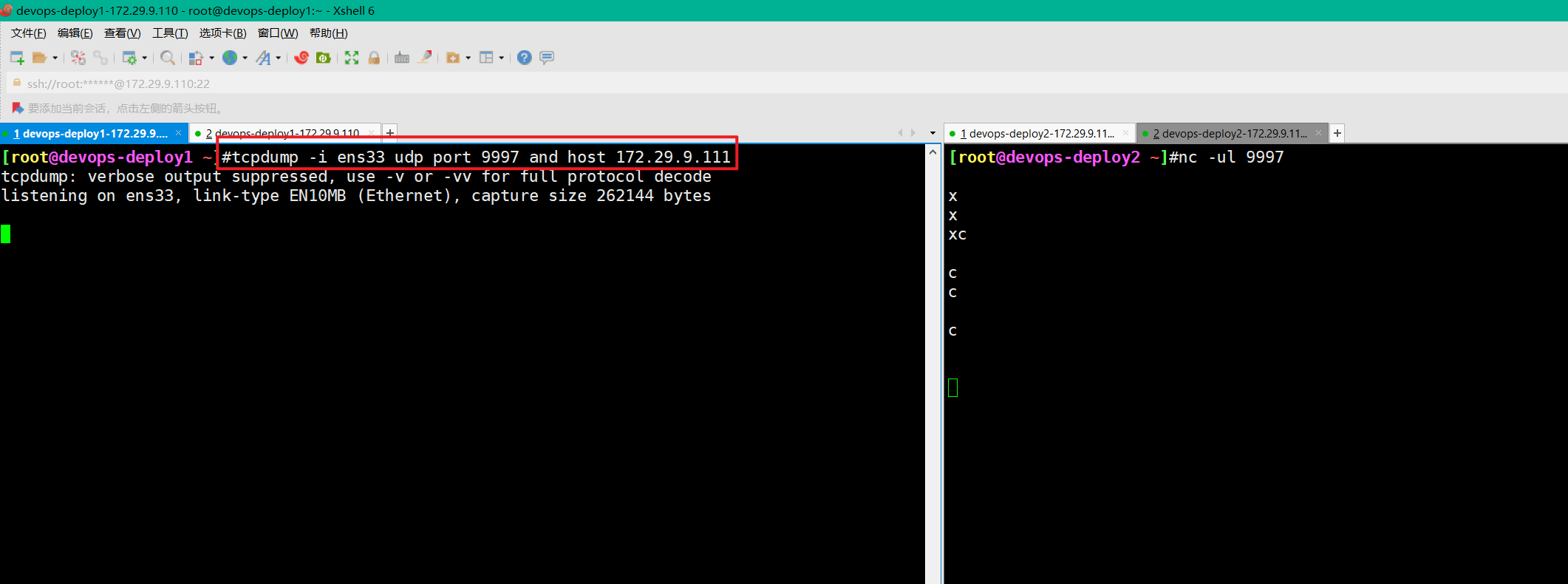Viewport: 1568px width, 584px height.
Task: Click the Reconnect chain-link icon
Action: 100,58
